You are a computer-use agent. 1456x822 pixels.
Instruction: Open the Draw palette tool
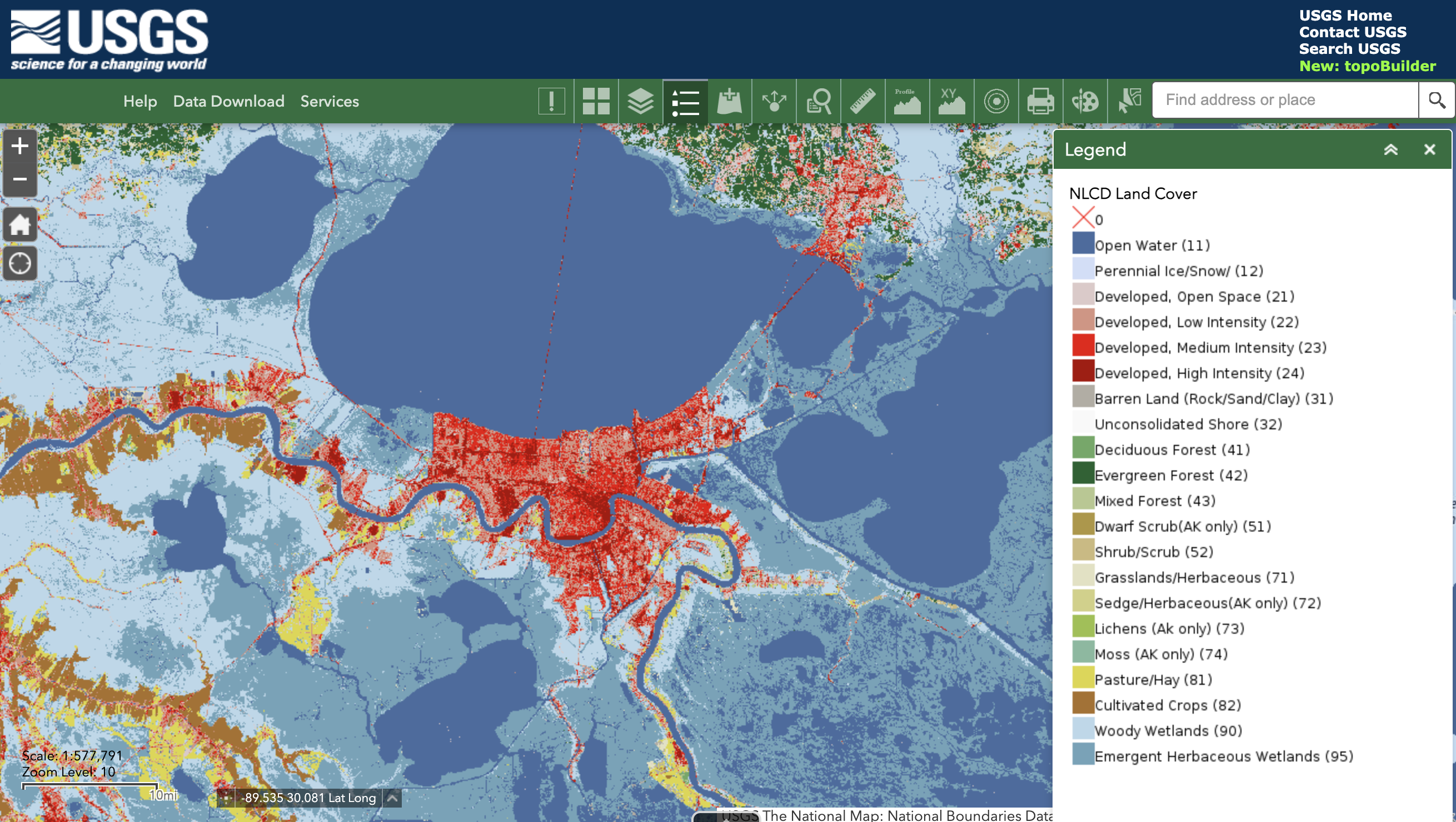point(1085,101)
